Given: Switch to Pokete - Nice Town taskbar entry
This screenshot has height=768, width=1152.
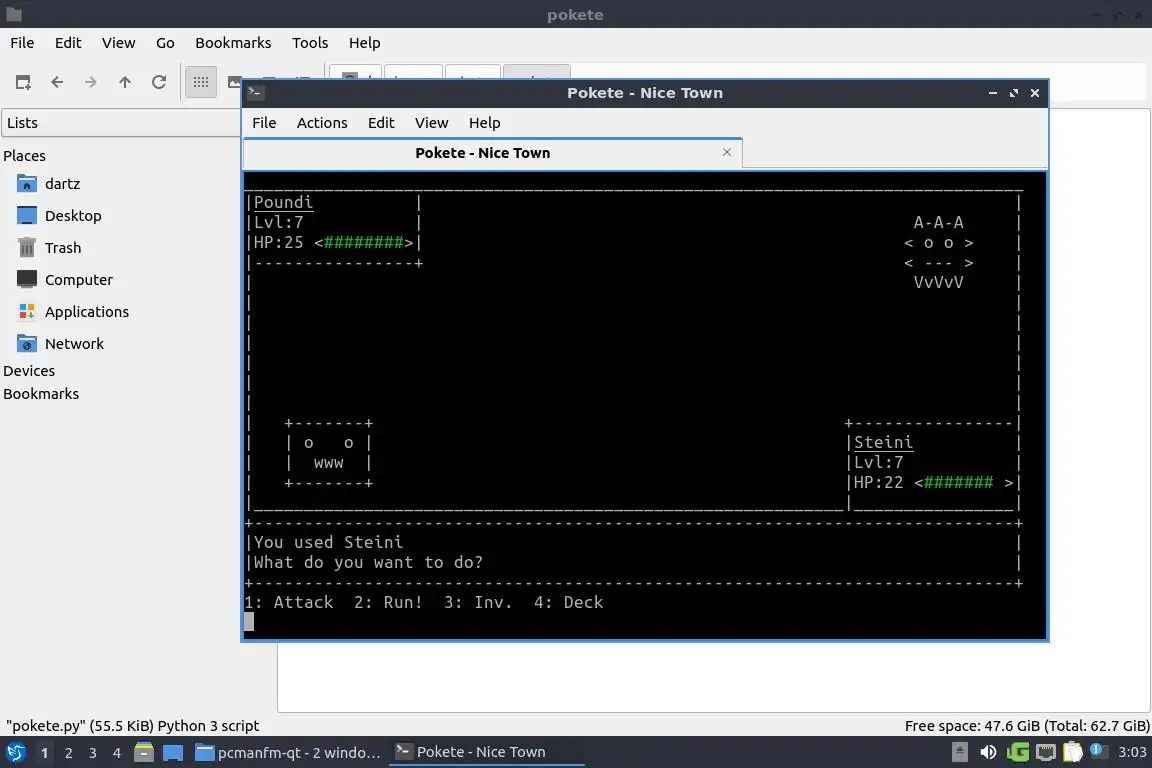Looking at the screenshot, I should (486, 752).
